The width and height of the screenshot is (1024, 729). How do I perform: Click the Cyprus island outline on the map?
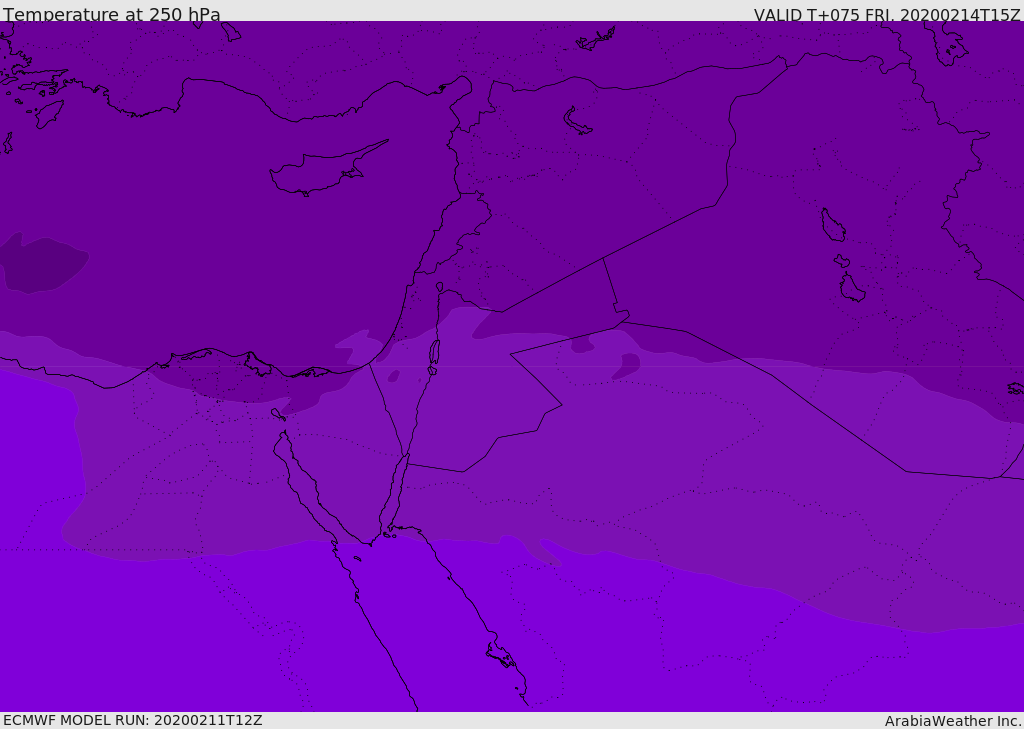[327, 170]
